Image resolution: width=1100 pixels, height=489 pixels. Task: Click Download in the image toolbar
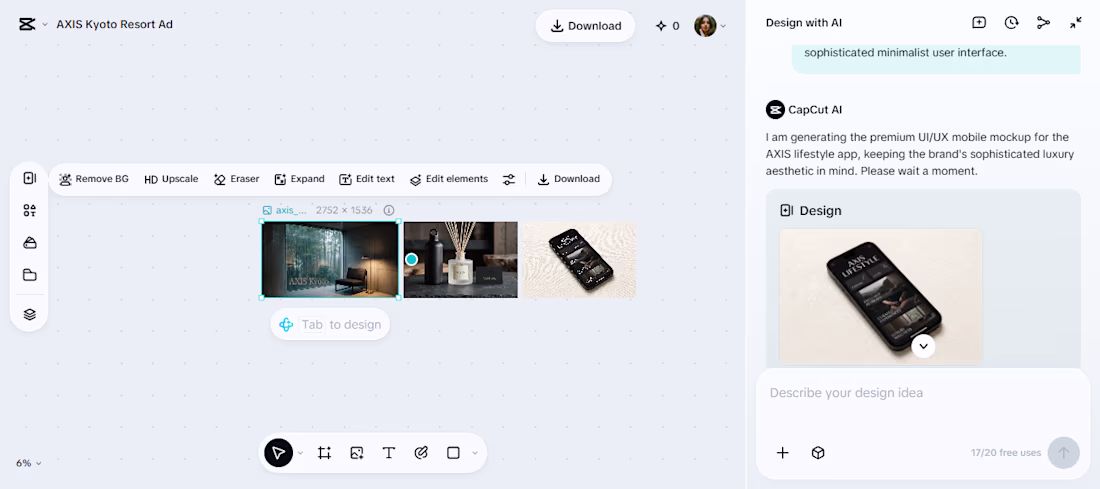coord(569,179)
